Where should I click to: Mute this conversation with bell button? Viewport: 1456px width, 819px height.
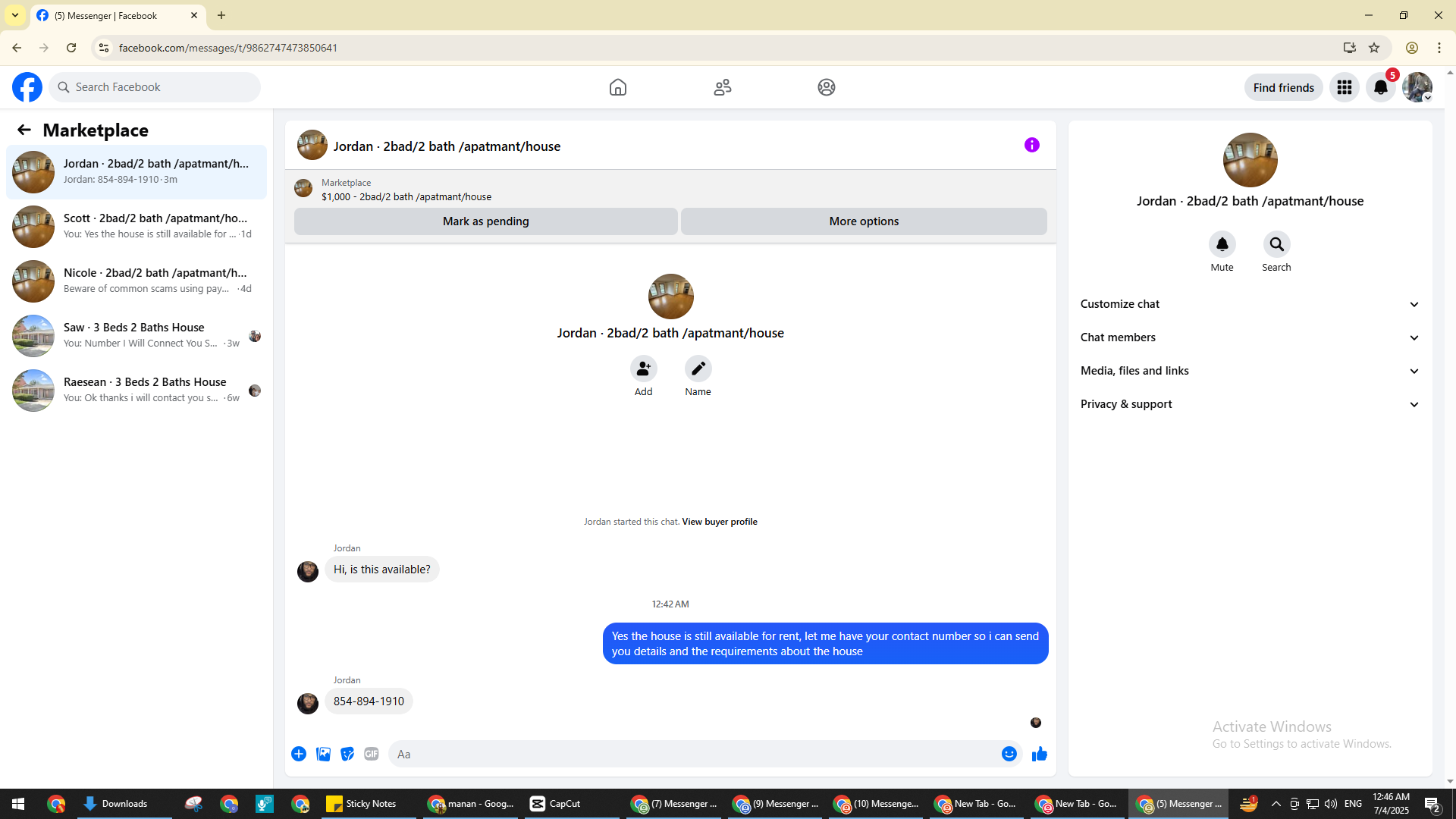click(1222, 244)
